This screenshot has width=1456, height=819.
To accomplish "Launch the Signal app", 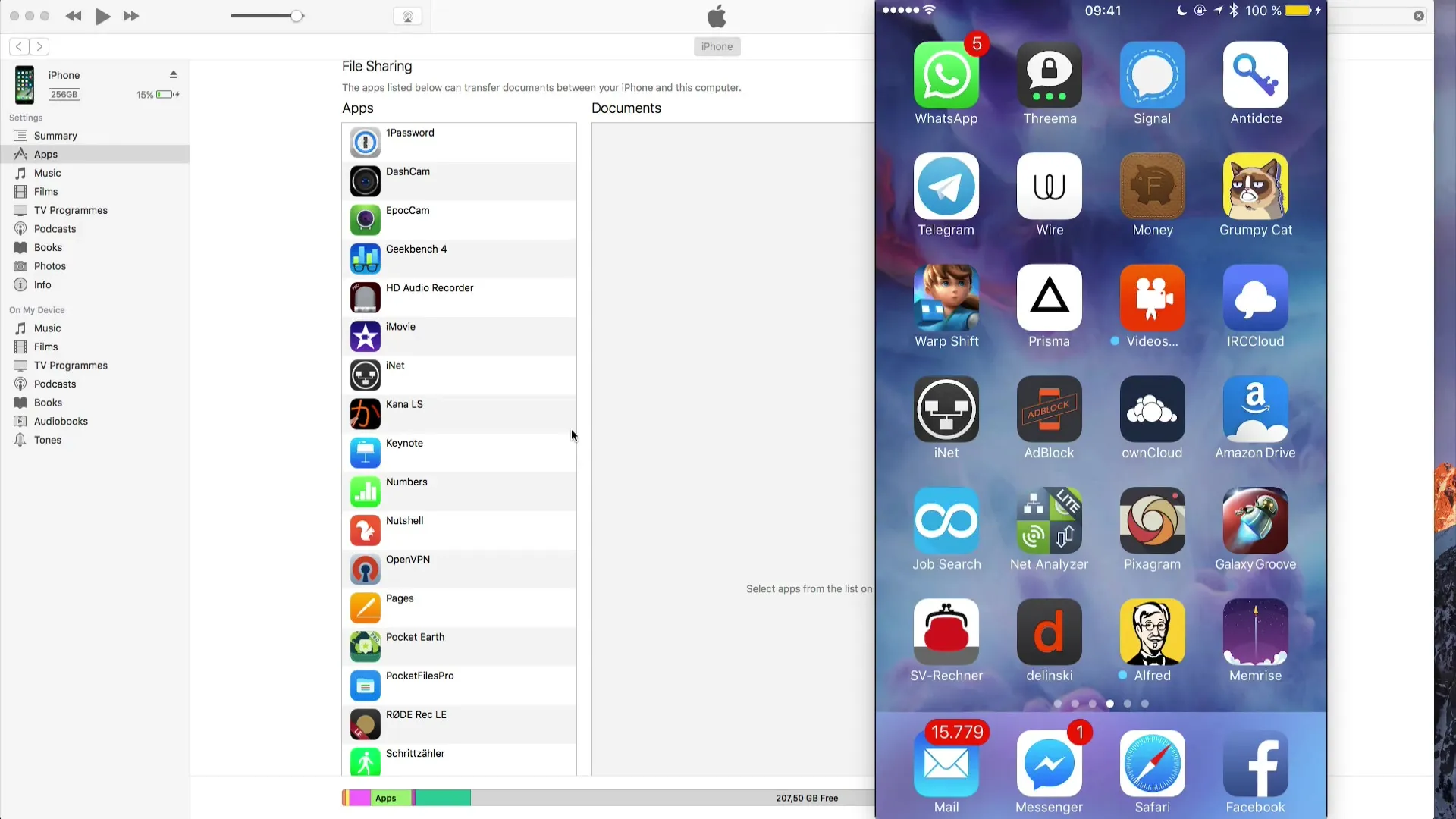I will [1152, 75].
